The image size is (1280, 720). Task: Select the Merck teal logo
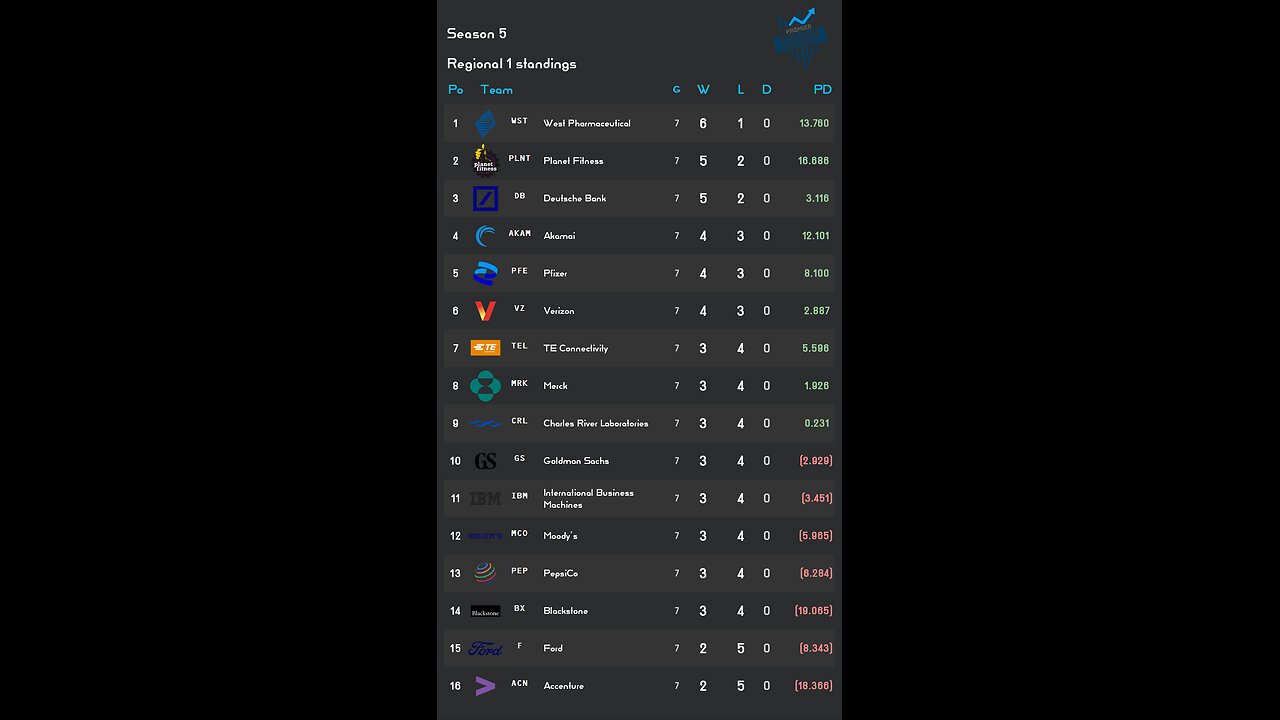485,386
